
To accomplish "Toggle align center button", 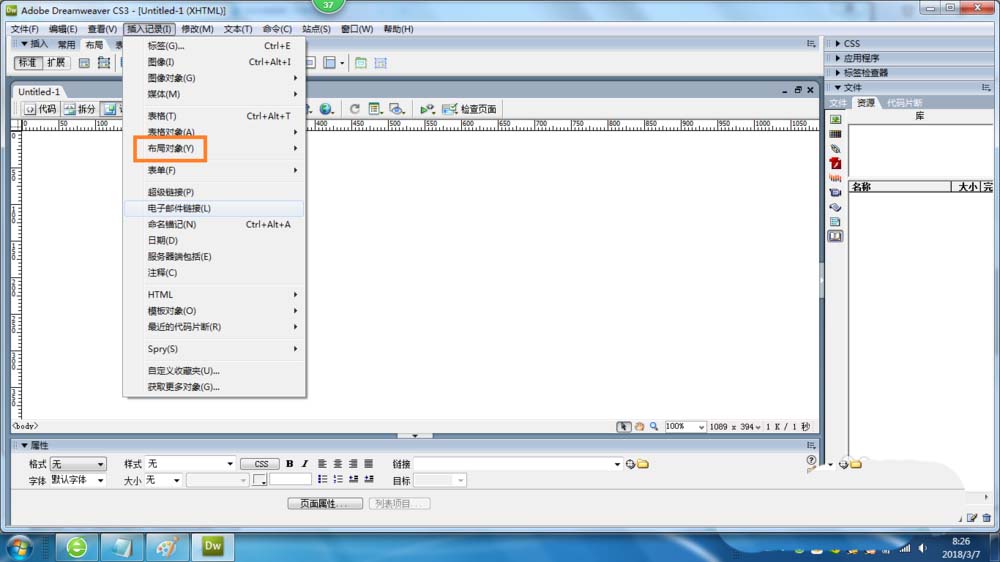I will (x=337, y=464).
